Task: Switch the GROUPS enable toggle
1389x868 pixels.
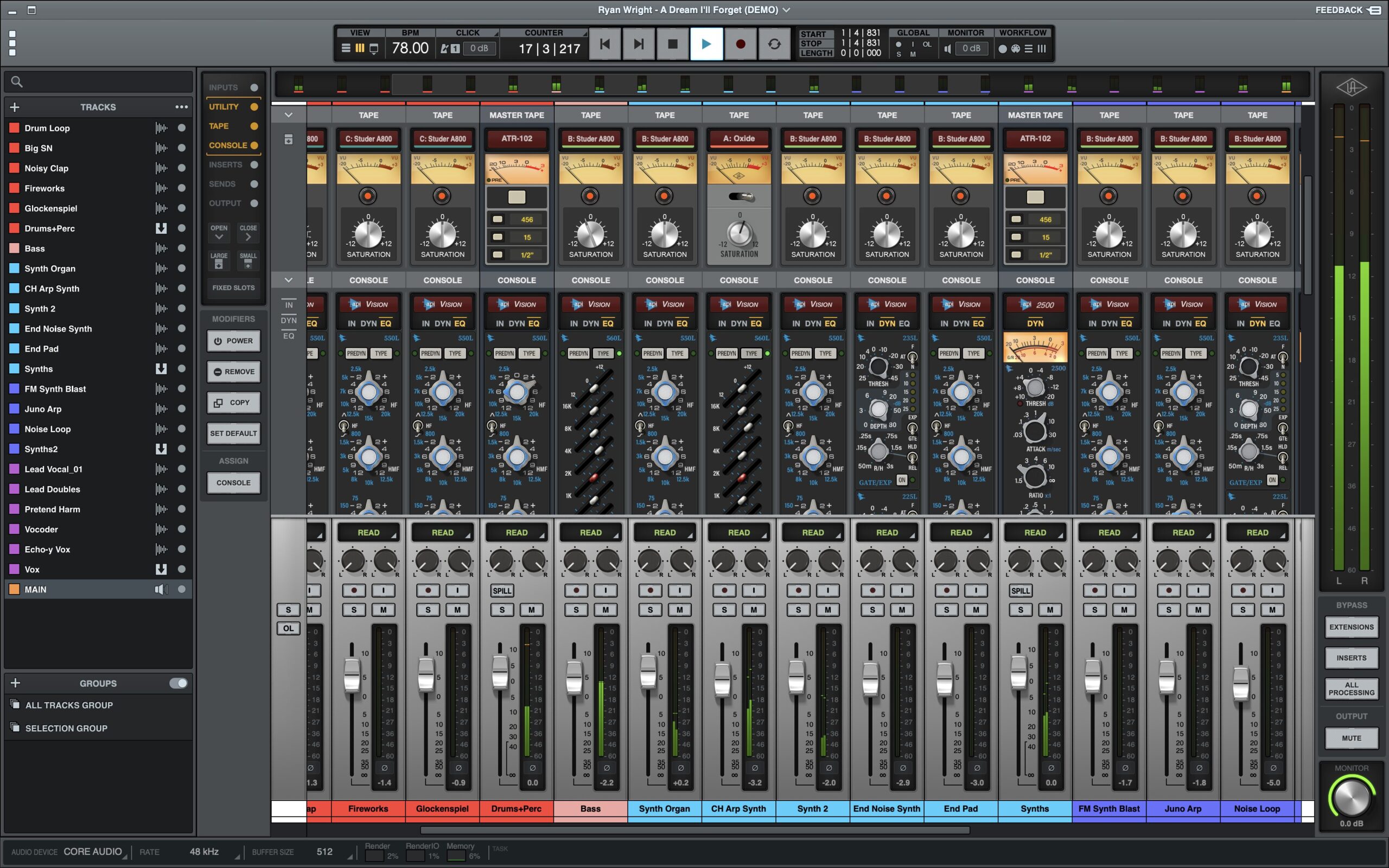Action: 179,683
